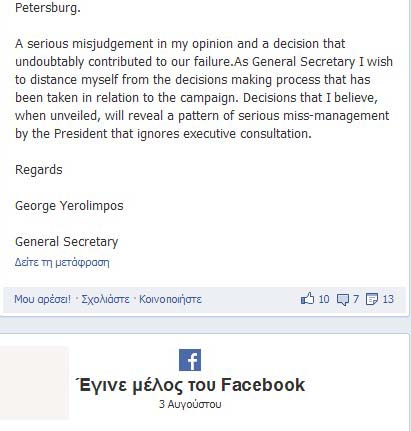This screenshot has width=411, height=431.
Task: Click the word 'Petersburg.' at top
Action: (48, 8)
